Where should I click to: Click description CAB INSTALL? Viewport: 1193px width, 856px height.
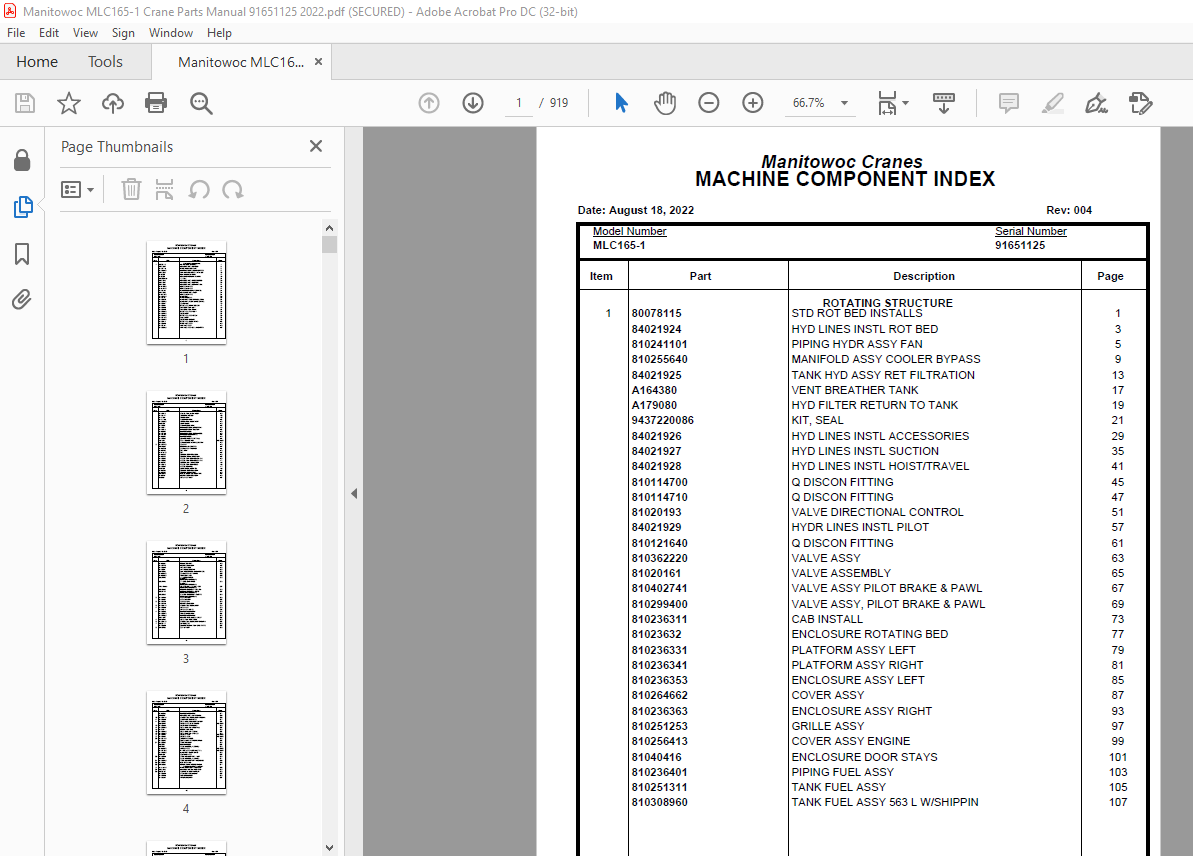click(827, 619)
